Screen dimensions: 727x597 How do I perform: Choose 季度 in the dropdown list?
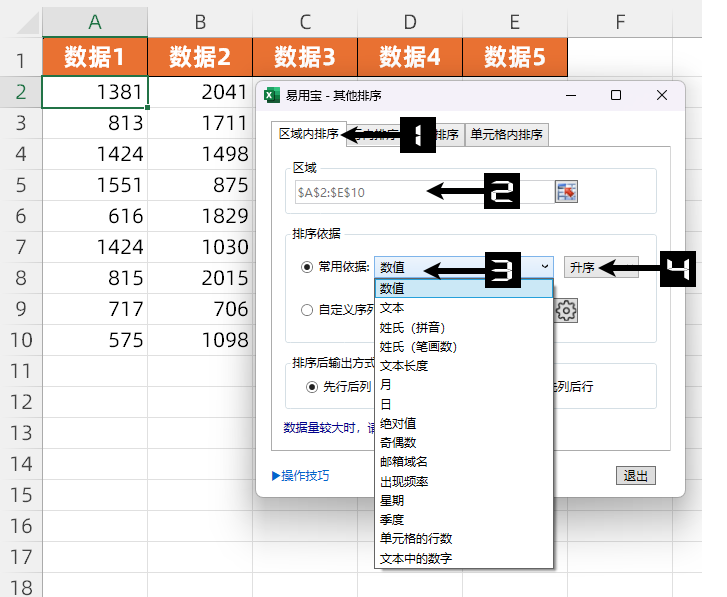pos(464,520)
